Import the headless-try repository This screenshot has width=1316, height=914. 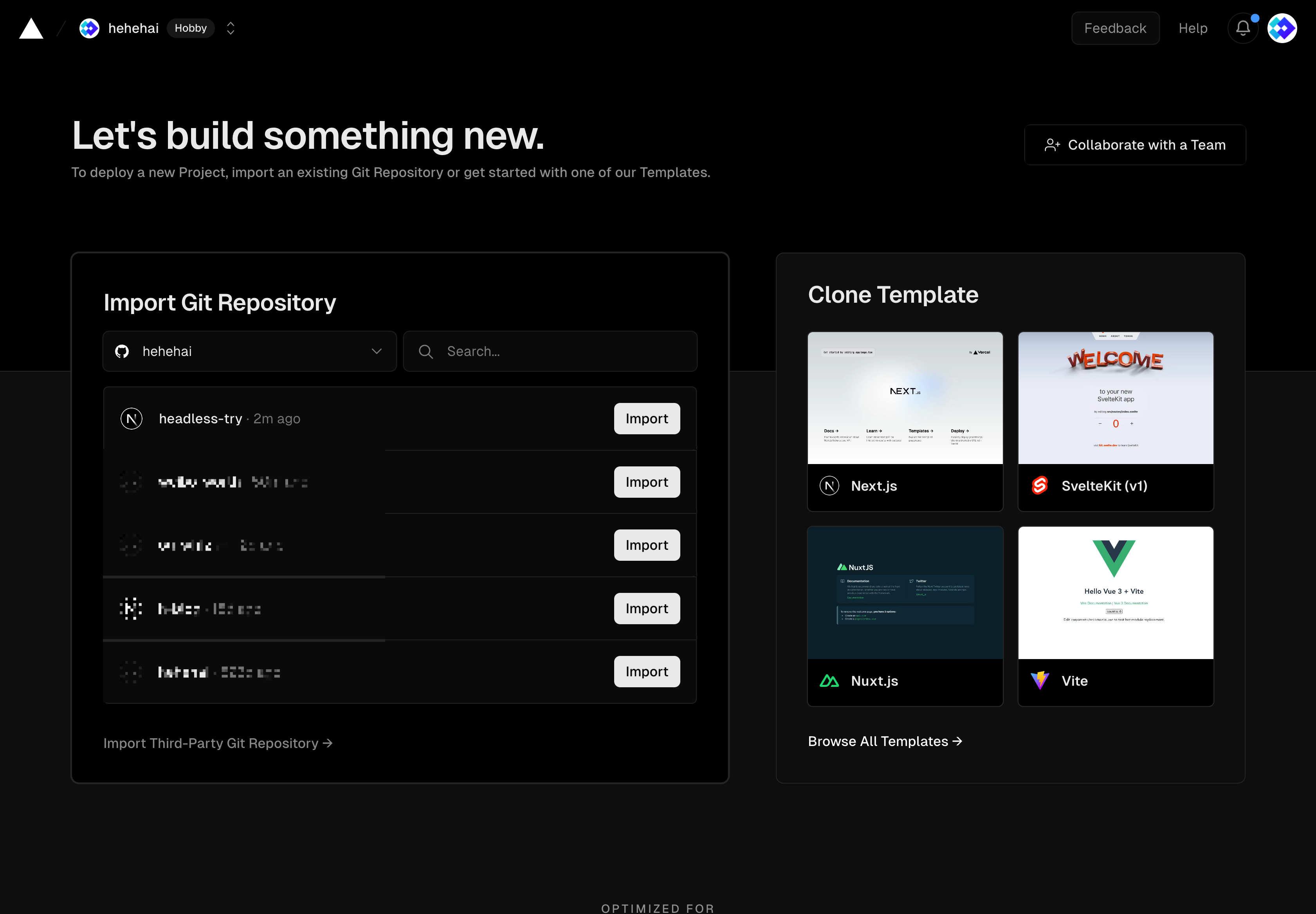[647, 419]
